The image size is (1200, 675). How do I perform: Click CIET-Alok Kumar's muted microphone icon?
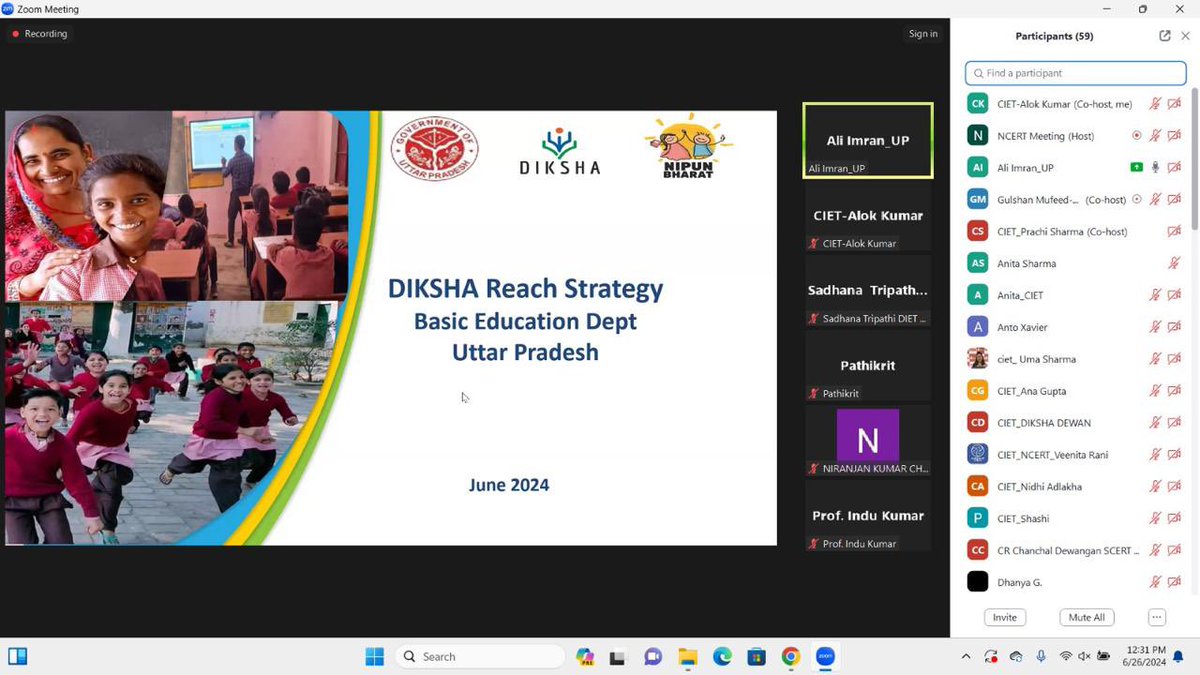(1155, 104)
